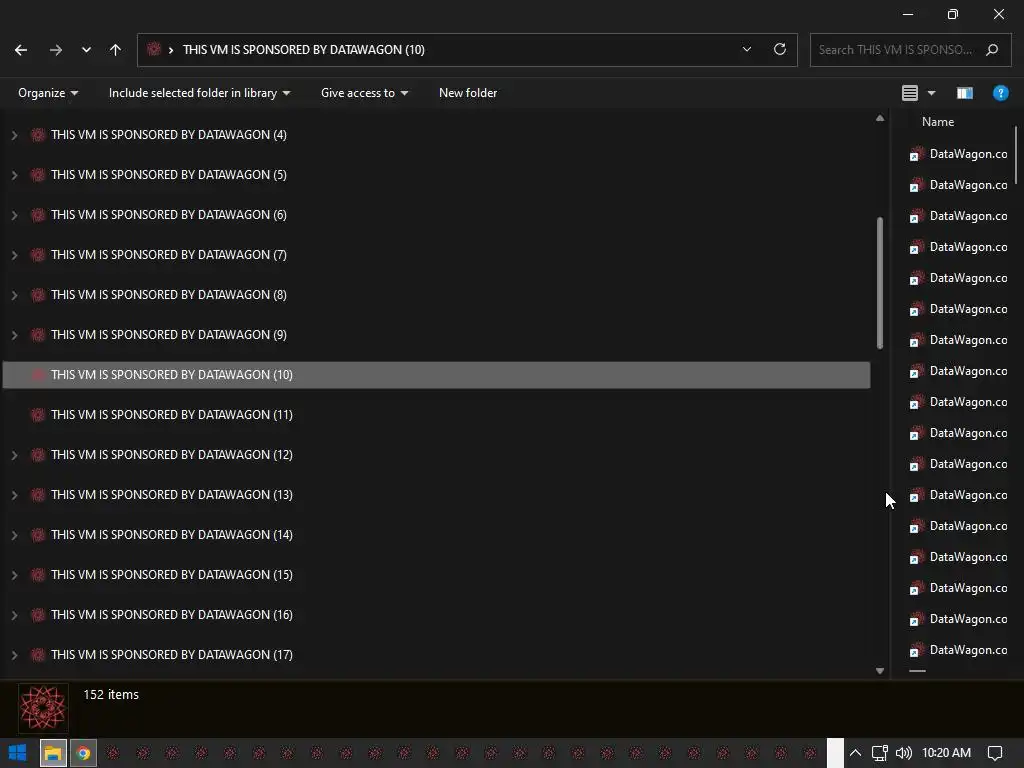Open the notification center icon
The height and width of the screenshot is (768, 1024).
995,753
